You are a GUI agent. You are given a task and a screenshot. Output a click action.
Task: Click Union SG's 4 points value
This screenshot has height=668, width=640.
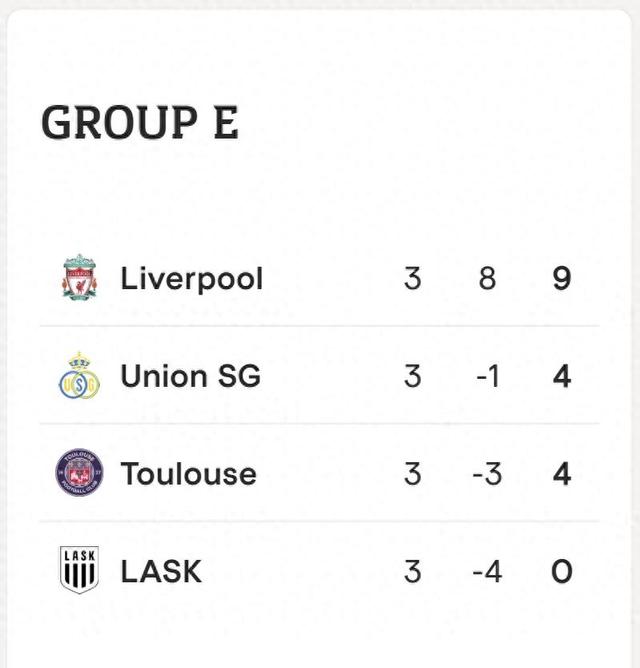[x=561, y=376]
